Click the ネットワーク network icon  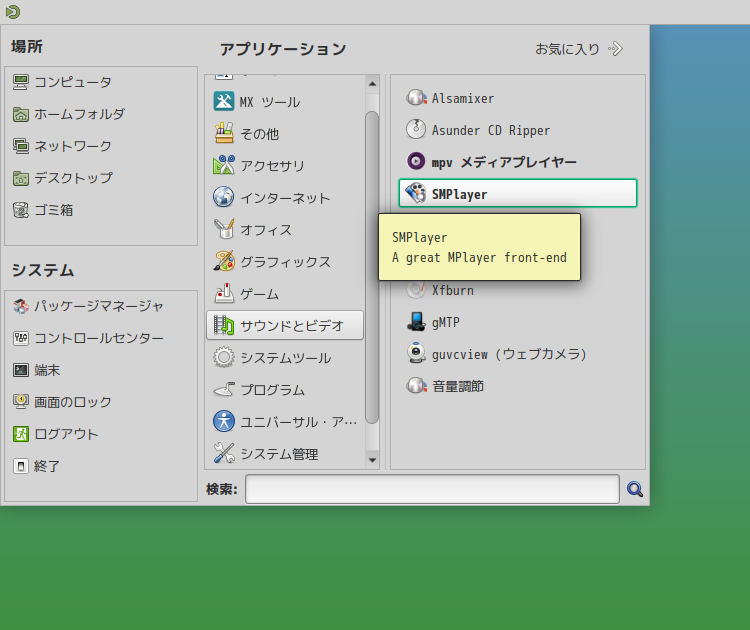click(x=21, y=146)
